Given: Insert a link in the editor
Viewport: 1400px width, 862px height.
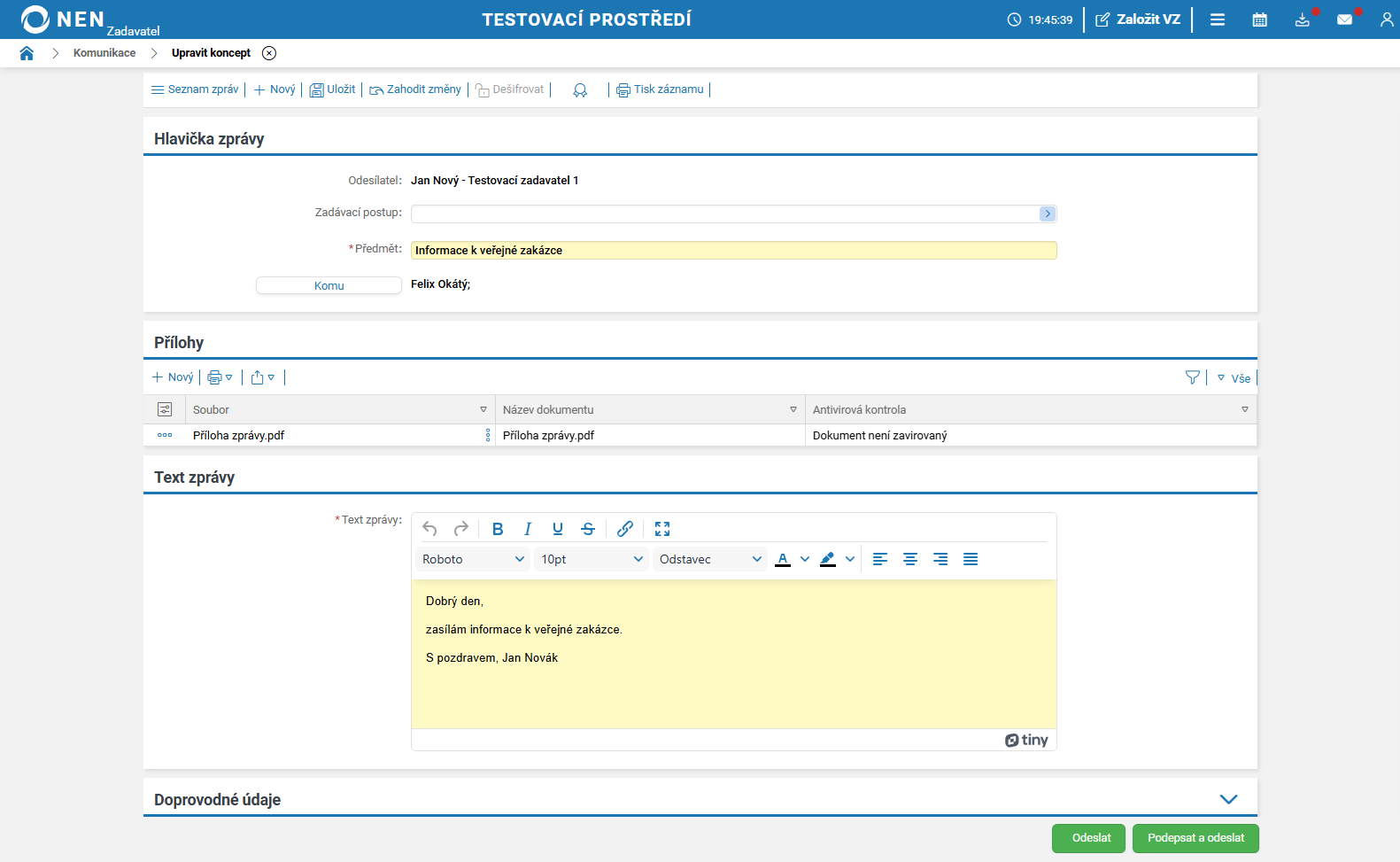Looking at the screenshot, I should click(x=625, y=529).
